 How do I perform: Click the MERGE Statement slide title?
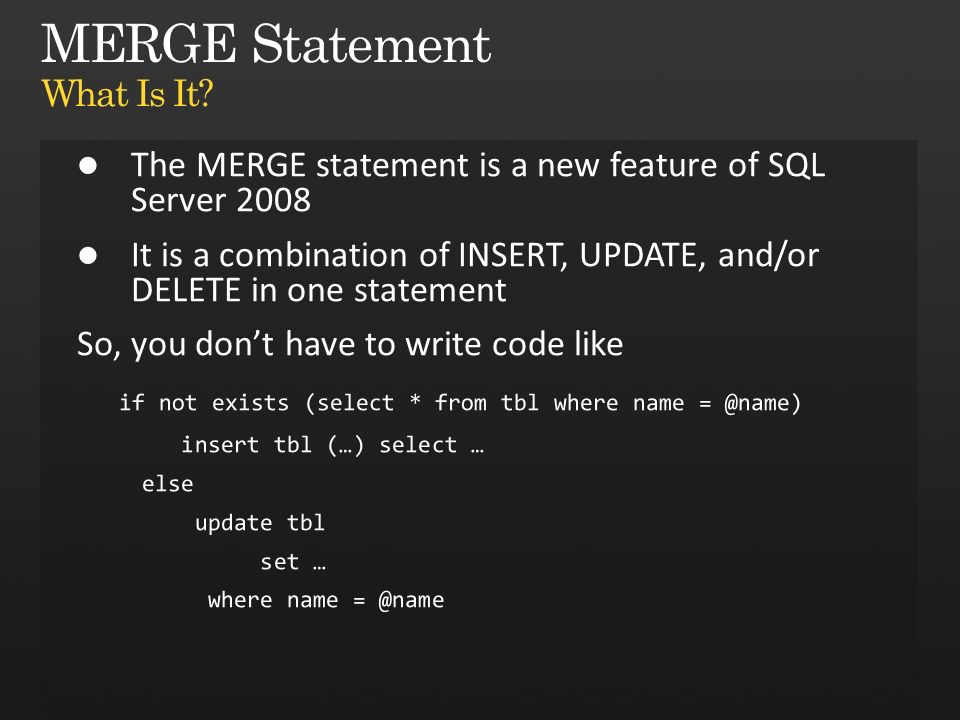(266, 44)
